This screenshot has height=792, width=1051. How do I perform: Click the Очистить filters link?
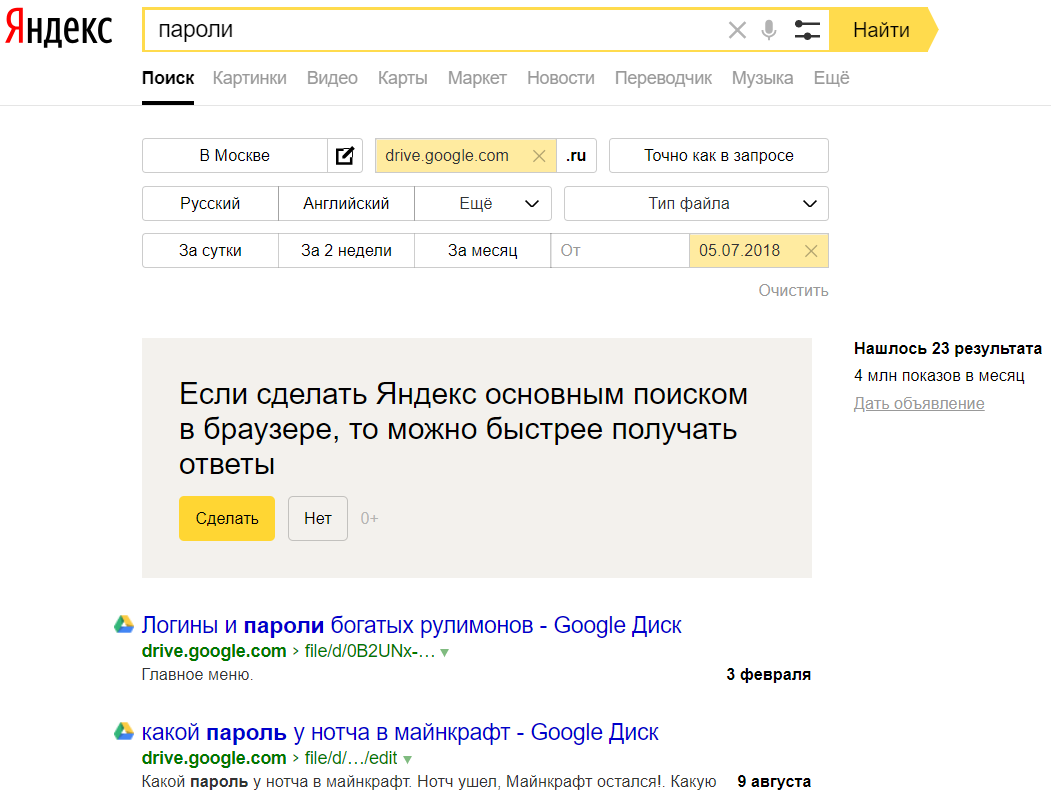[793, 291]
